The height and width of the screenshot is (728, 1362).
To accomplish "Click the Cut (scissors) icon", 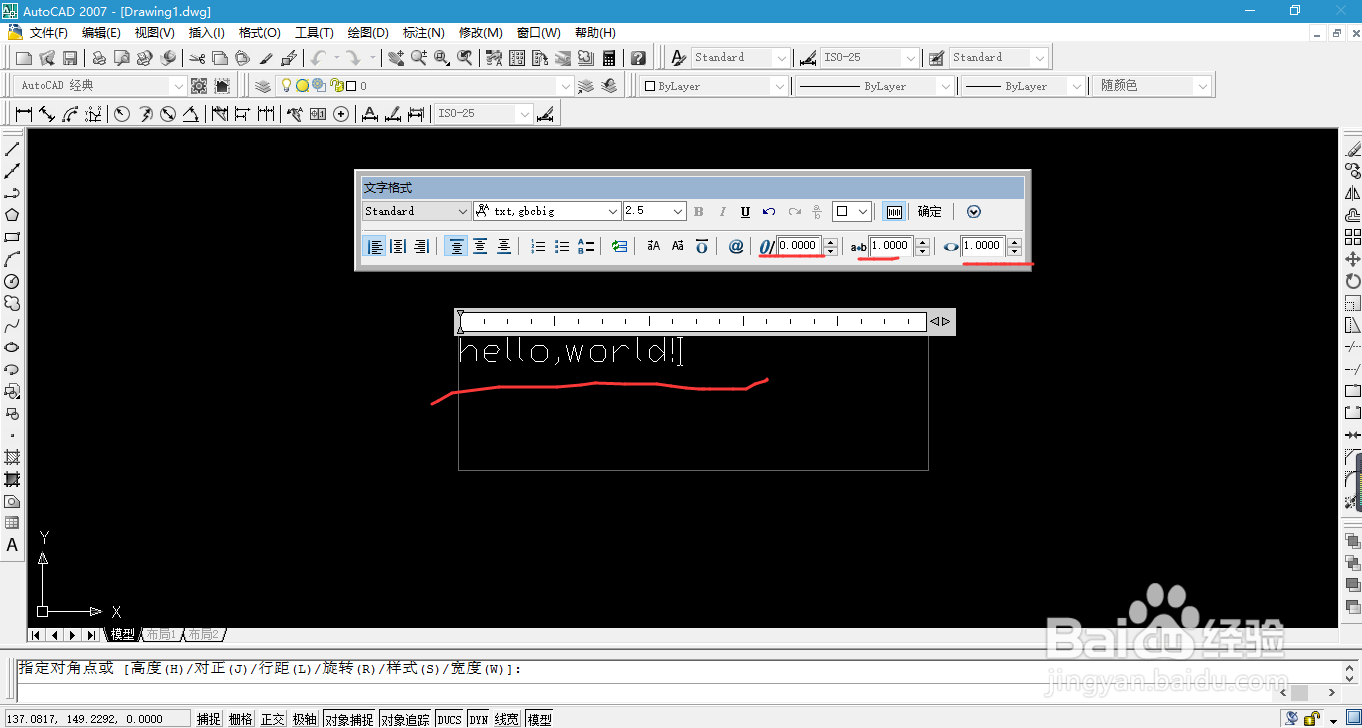I will pyautogui.click(x=197, y=58).
